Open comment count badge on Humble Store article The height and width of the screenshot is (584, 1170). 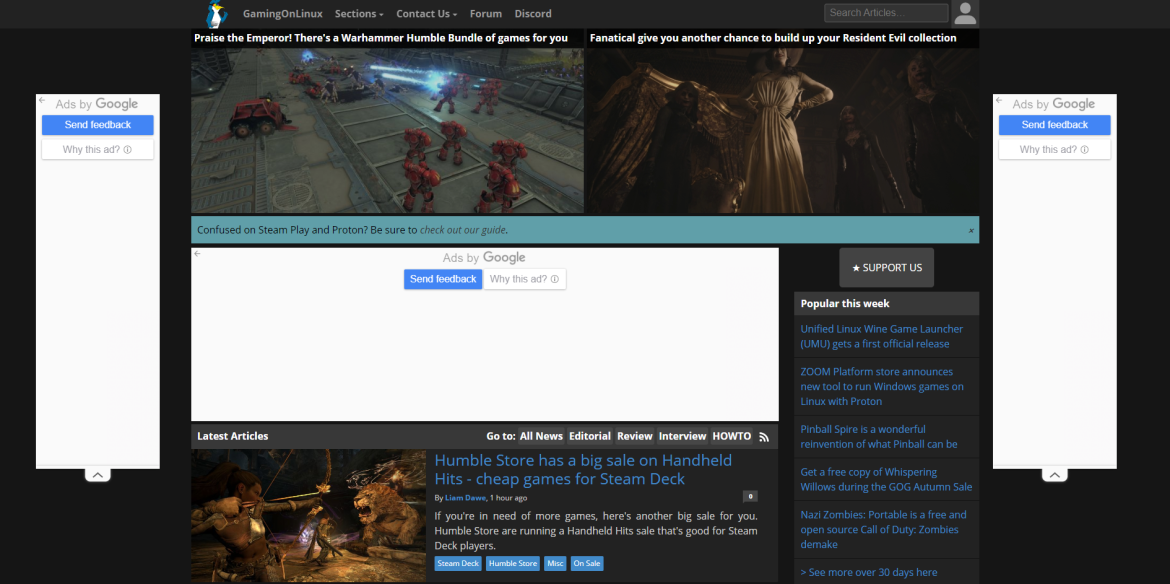(750, 496)
